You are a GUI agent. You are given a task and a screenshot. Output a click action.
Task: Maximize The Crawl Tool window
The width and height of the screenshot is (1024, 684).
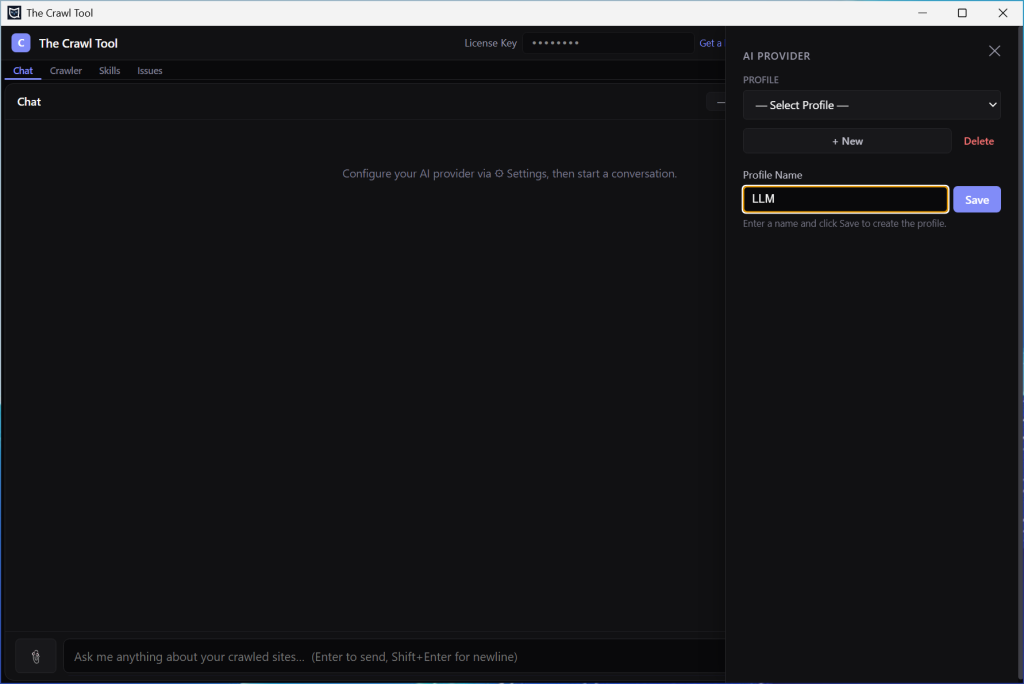tap(962, 13)
